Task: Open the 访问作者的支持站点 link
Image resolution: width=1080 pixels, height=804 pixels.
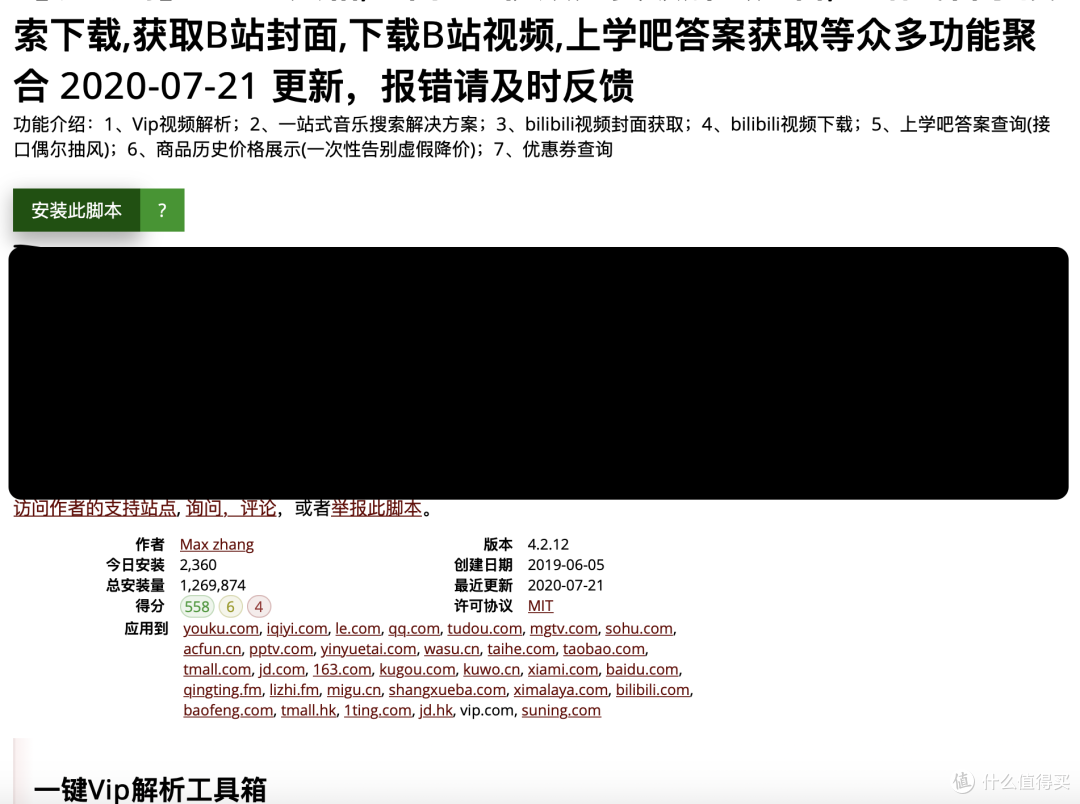Action: click(95, 508)
